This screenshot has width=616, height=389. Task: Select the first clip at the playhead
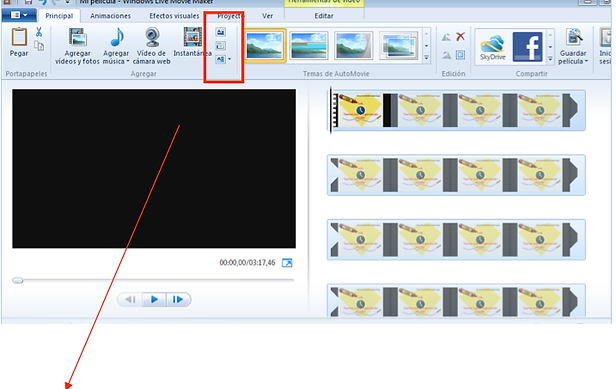(x=360, y=110)
